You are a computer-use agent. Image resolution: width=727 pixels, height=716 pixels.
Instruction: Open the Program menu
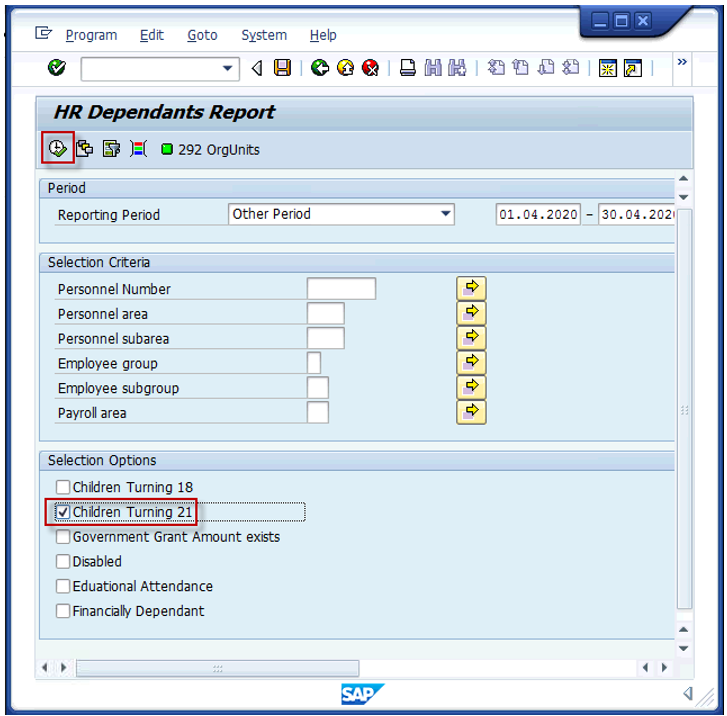click(91, 35)
